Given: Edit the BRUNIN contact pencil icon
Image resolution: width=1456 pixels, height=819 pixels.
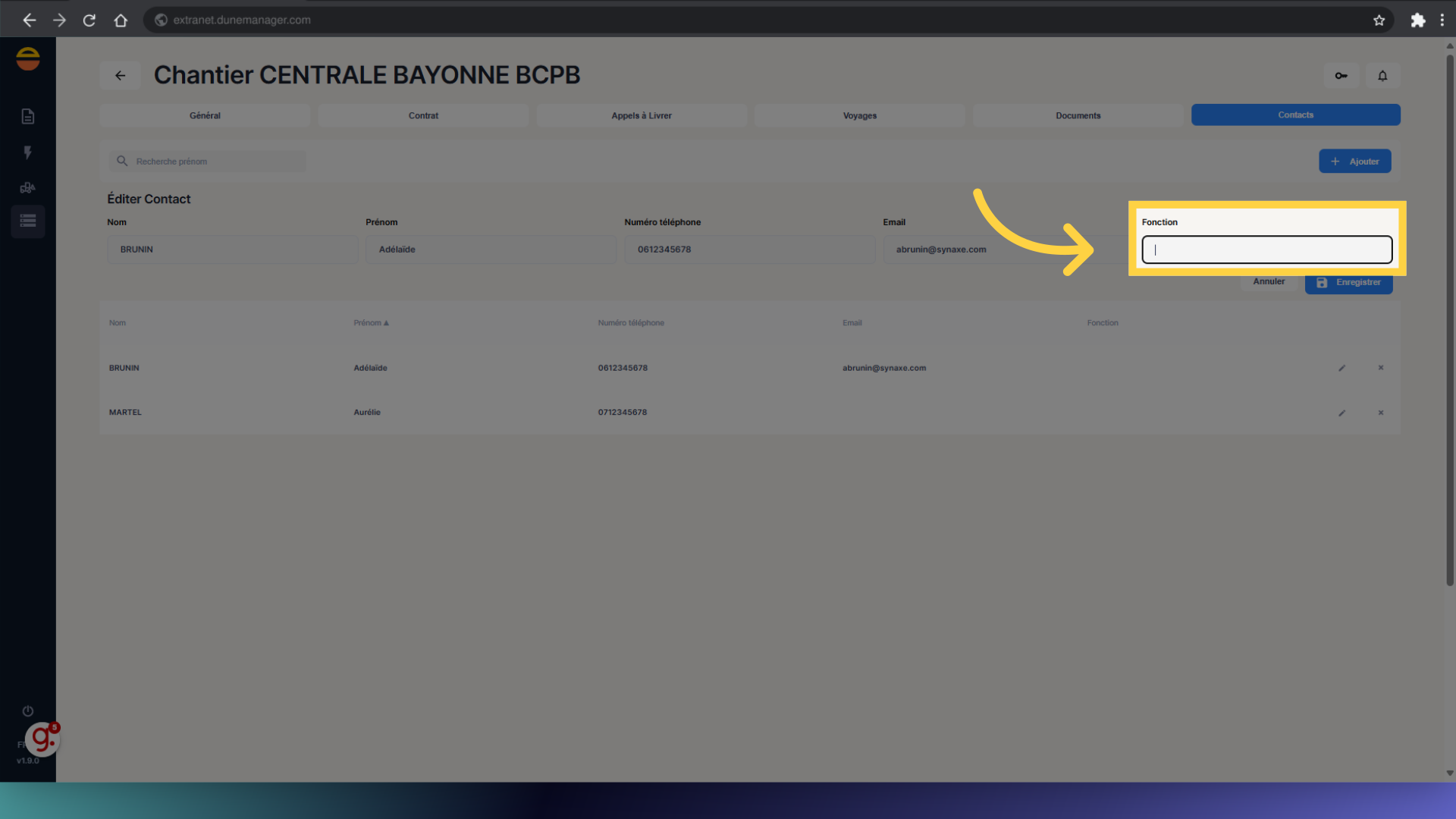Looking at the screenshot, I should pyautogui.click(x=1341, y=368).
